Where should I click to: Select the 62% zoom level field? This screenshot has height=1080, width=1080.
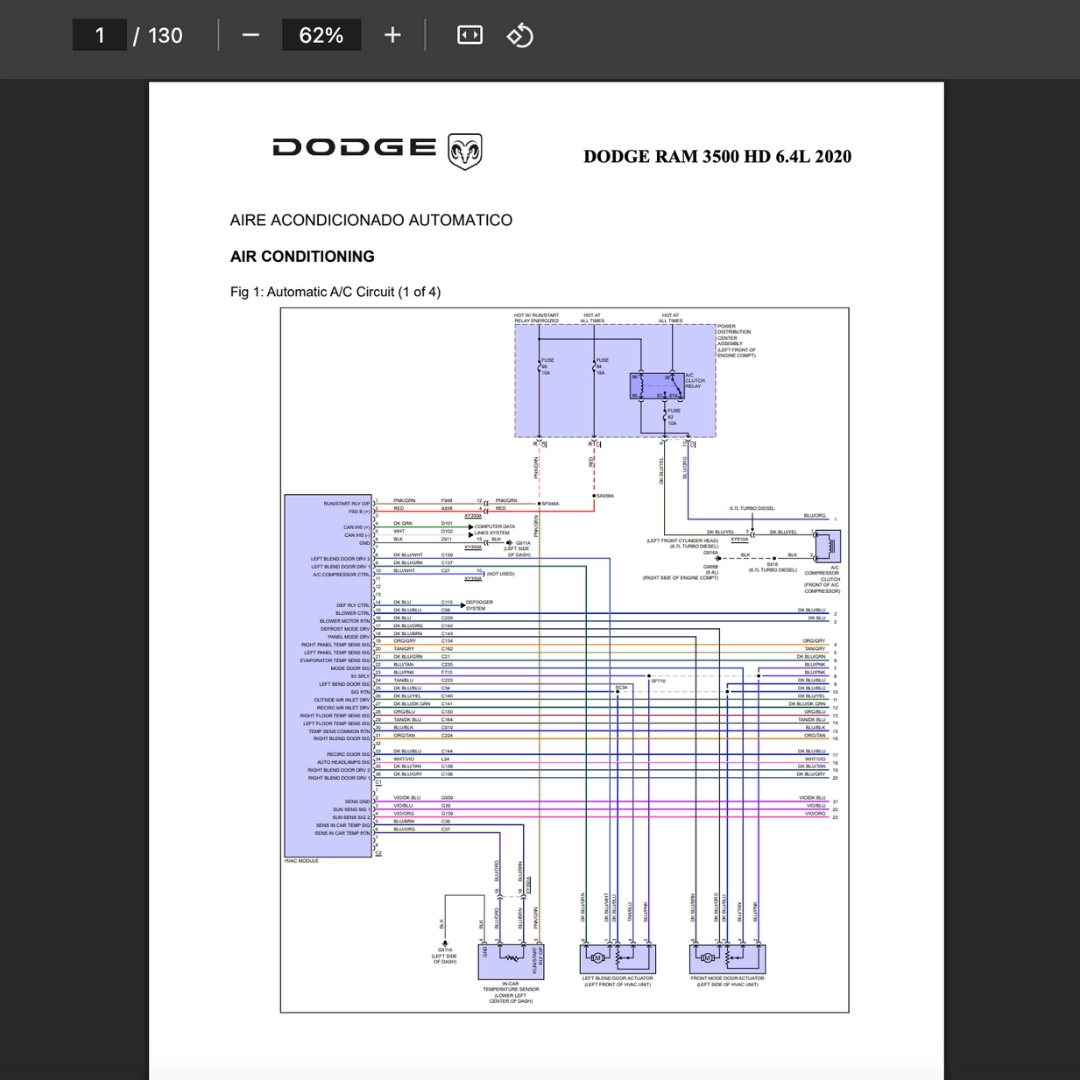coord(322,35)
